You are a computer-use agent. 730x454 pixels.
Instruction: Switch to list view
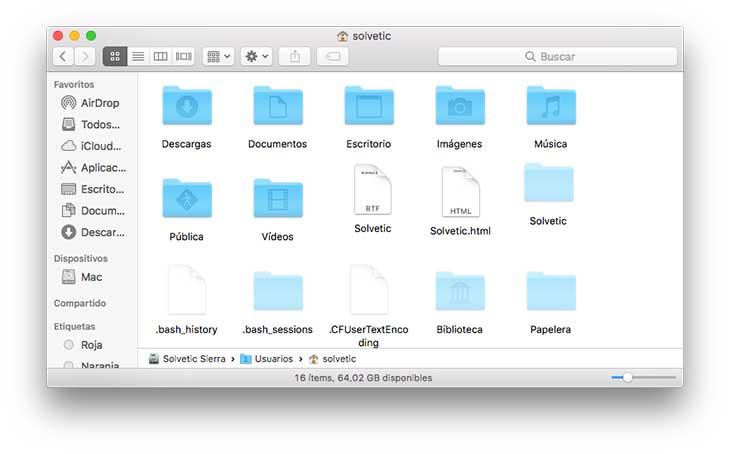[138, 56]
